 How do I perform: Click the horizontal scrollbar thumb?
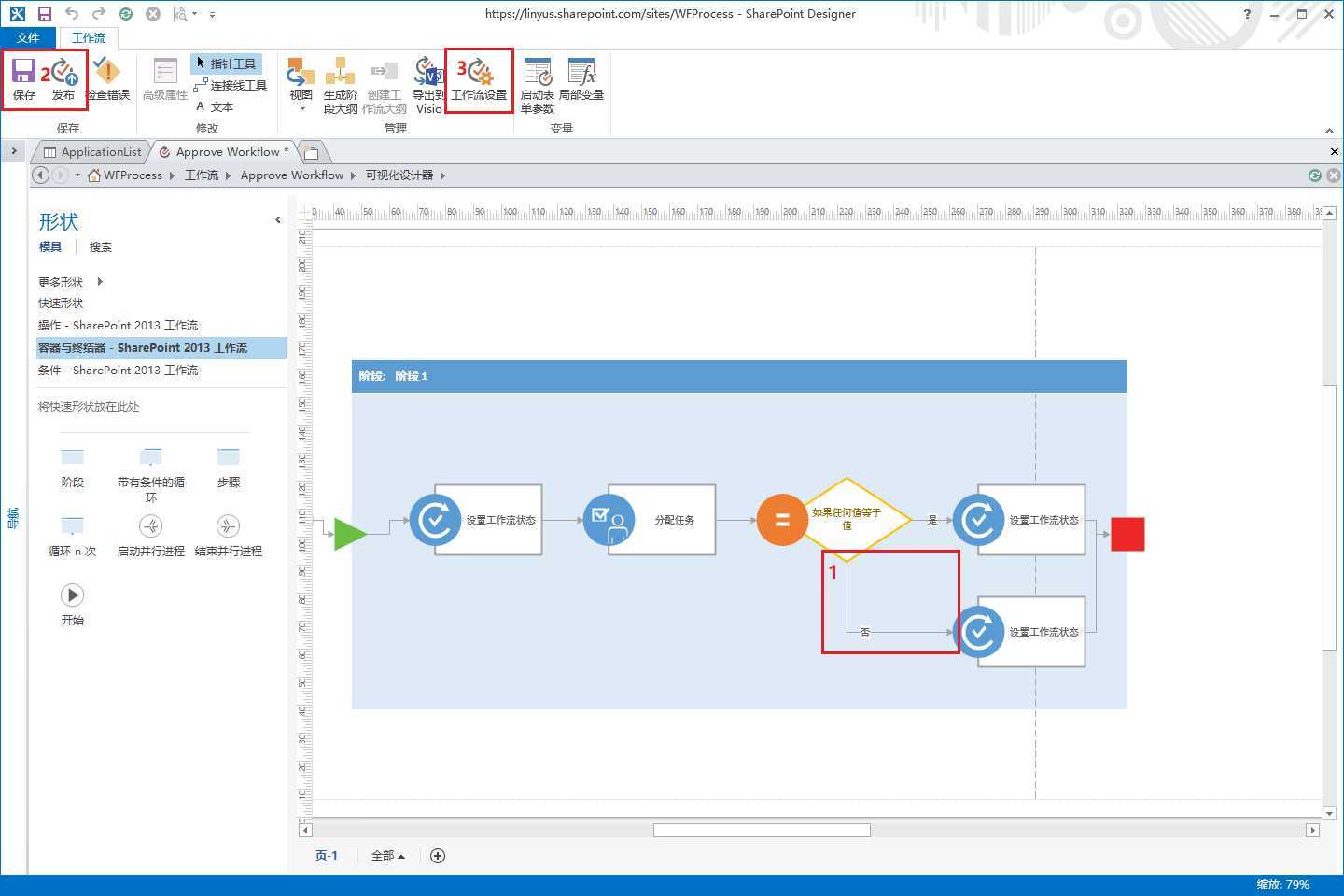click(762, 830)
